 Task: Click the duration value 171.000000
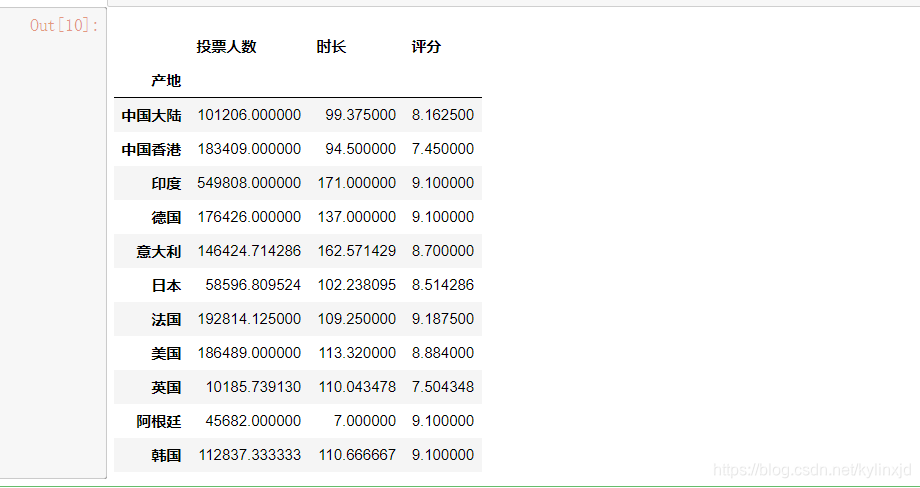click(x=357, y=183)
